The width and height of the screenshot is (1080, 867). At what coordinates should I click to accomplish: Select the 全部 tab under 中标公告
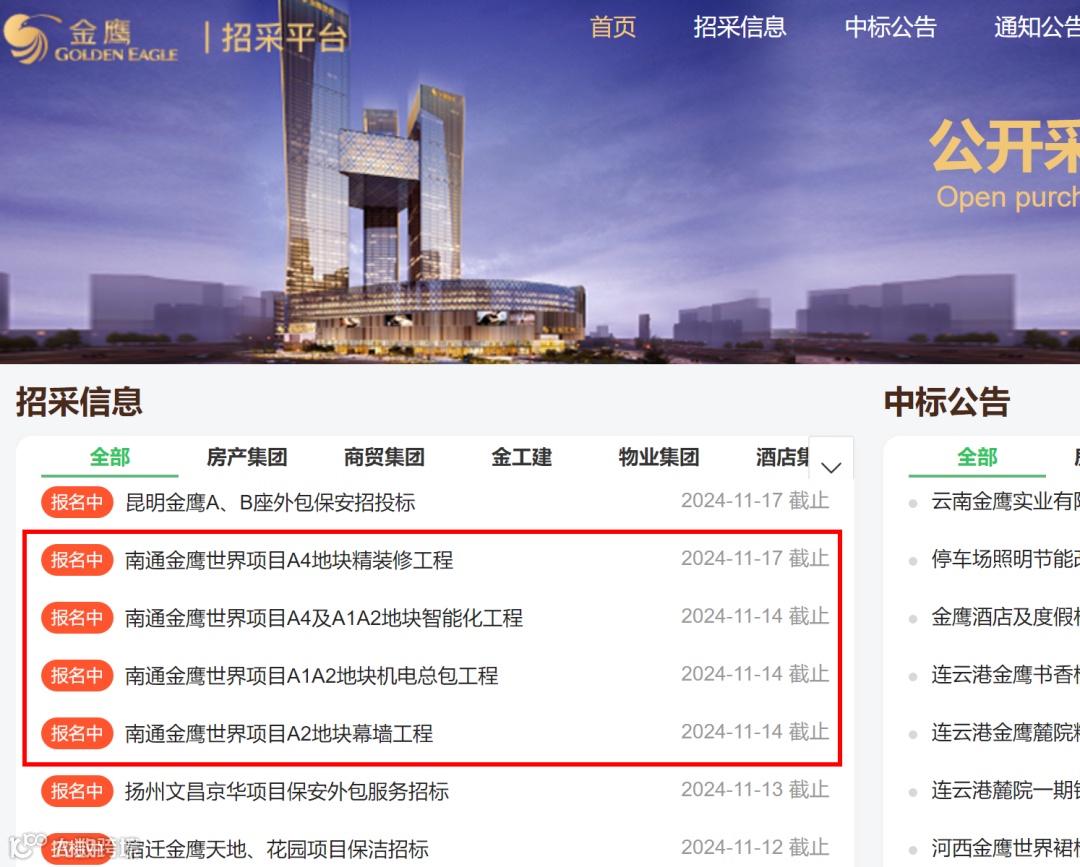977,457
